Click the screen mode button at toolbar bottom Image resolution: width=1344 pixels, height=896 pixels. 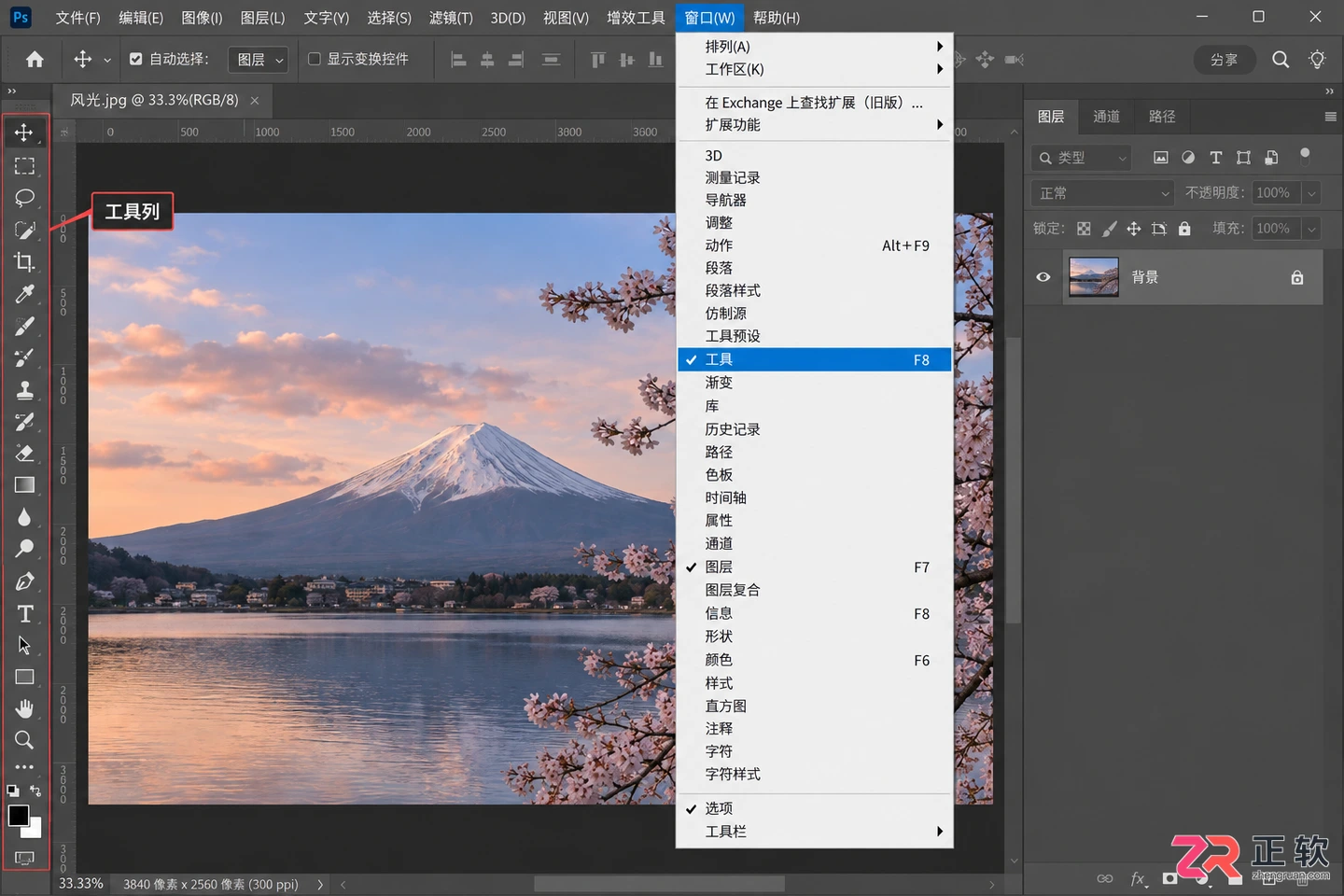[x=24, y=858]
